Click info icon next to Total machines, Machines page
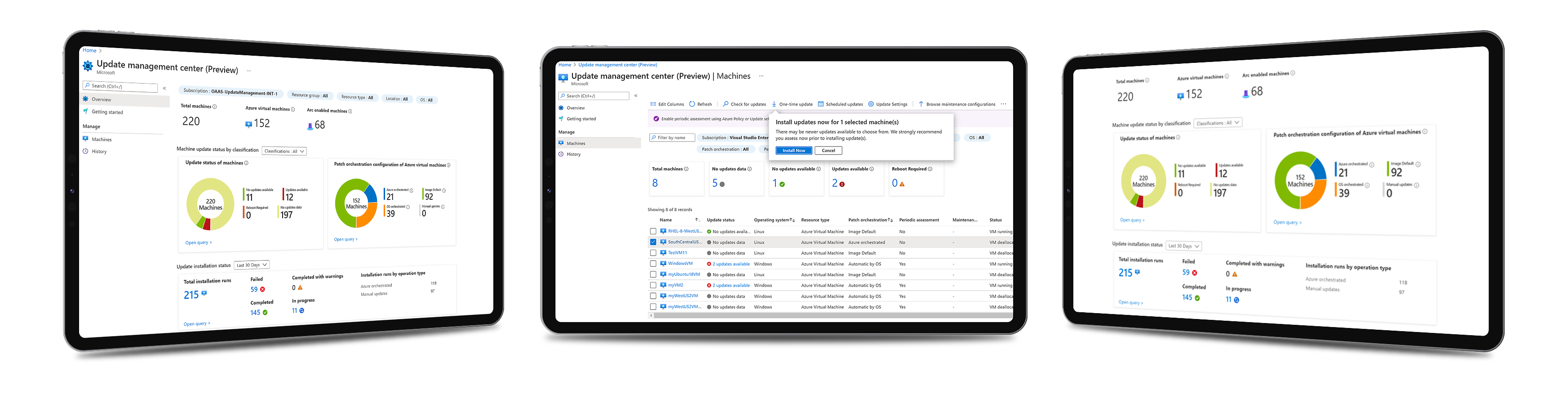This screenshot has width=1568, height=394. coord(686,169)
